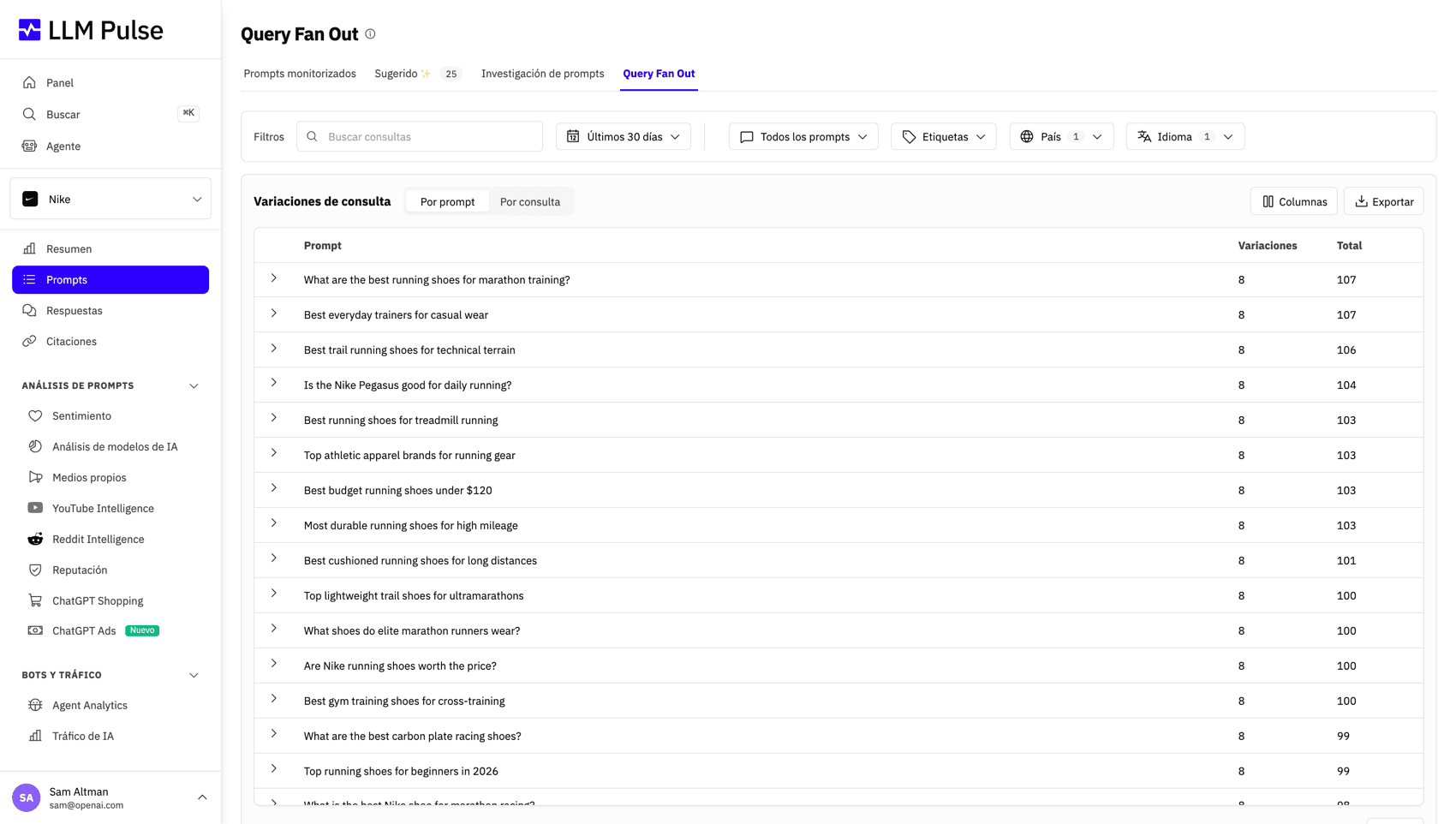
Task: Click the SA user avatar
Action: click(x=27, y=797)
